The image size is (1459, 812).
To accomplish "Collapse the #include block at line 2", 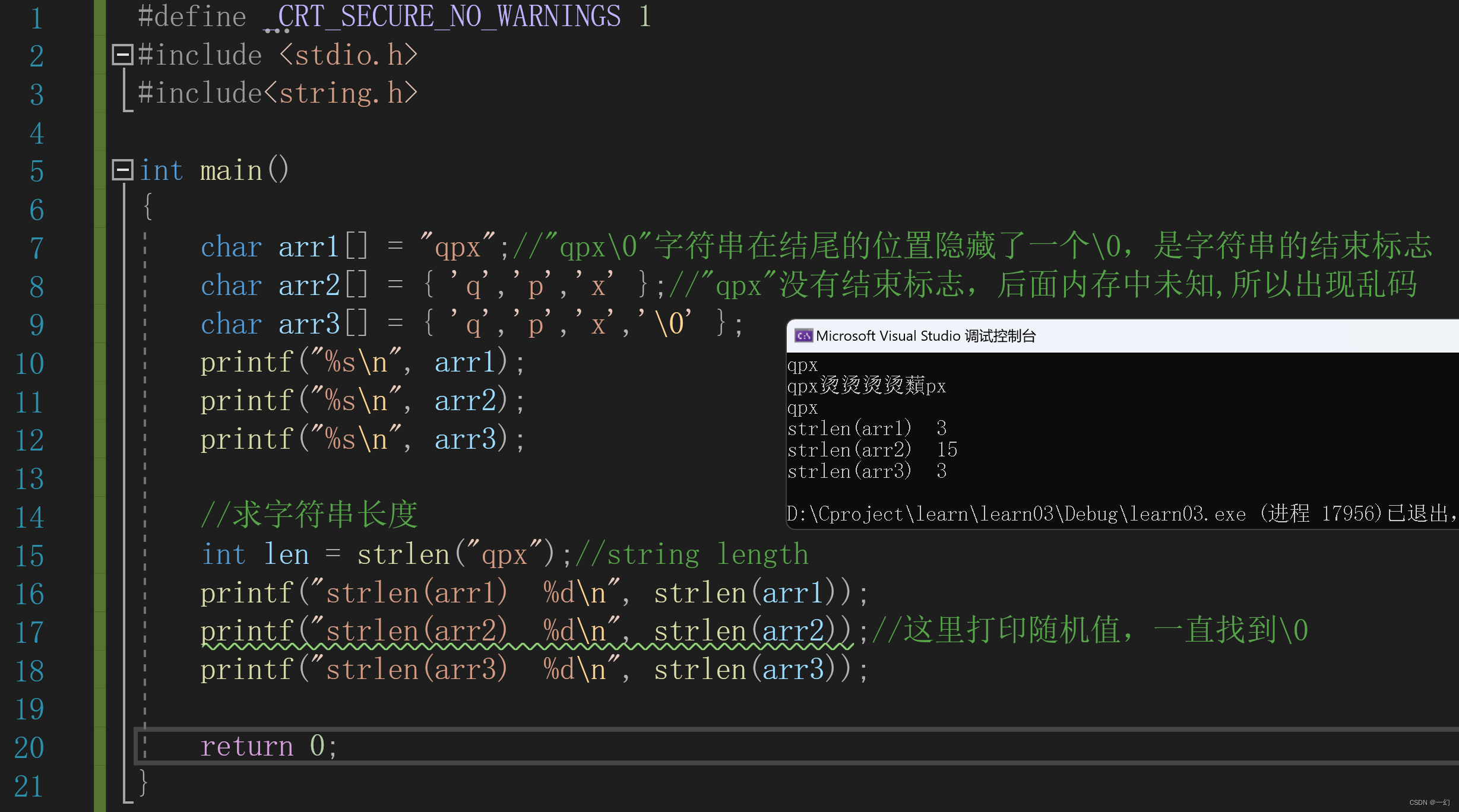I will [122, 55].
